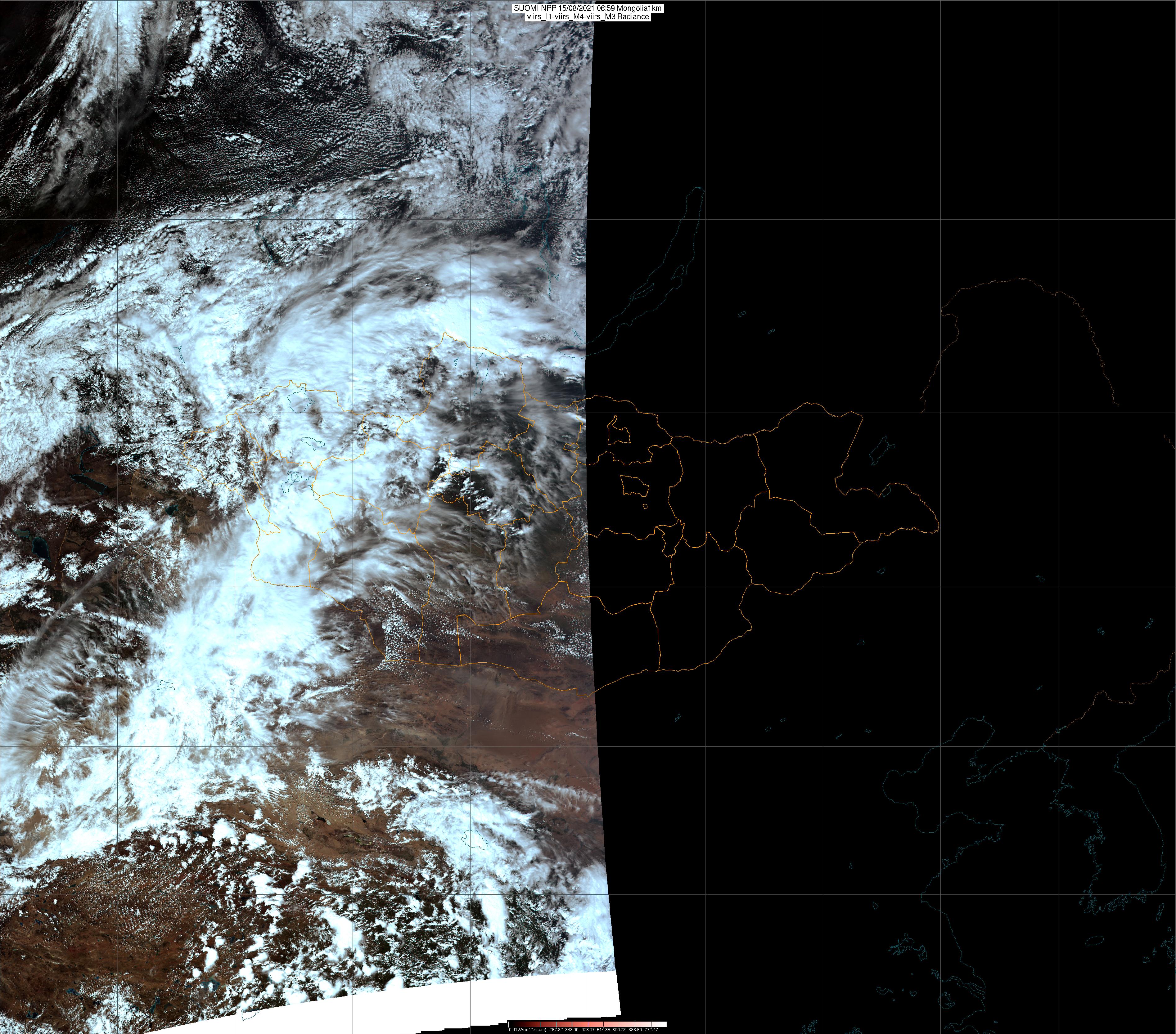This screenshot has height=1034, width=1176.
Task: Click the -0.41W/(m^2.sr.um) units label
Action: point(527,1029)
